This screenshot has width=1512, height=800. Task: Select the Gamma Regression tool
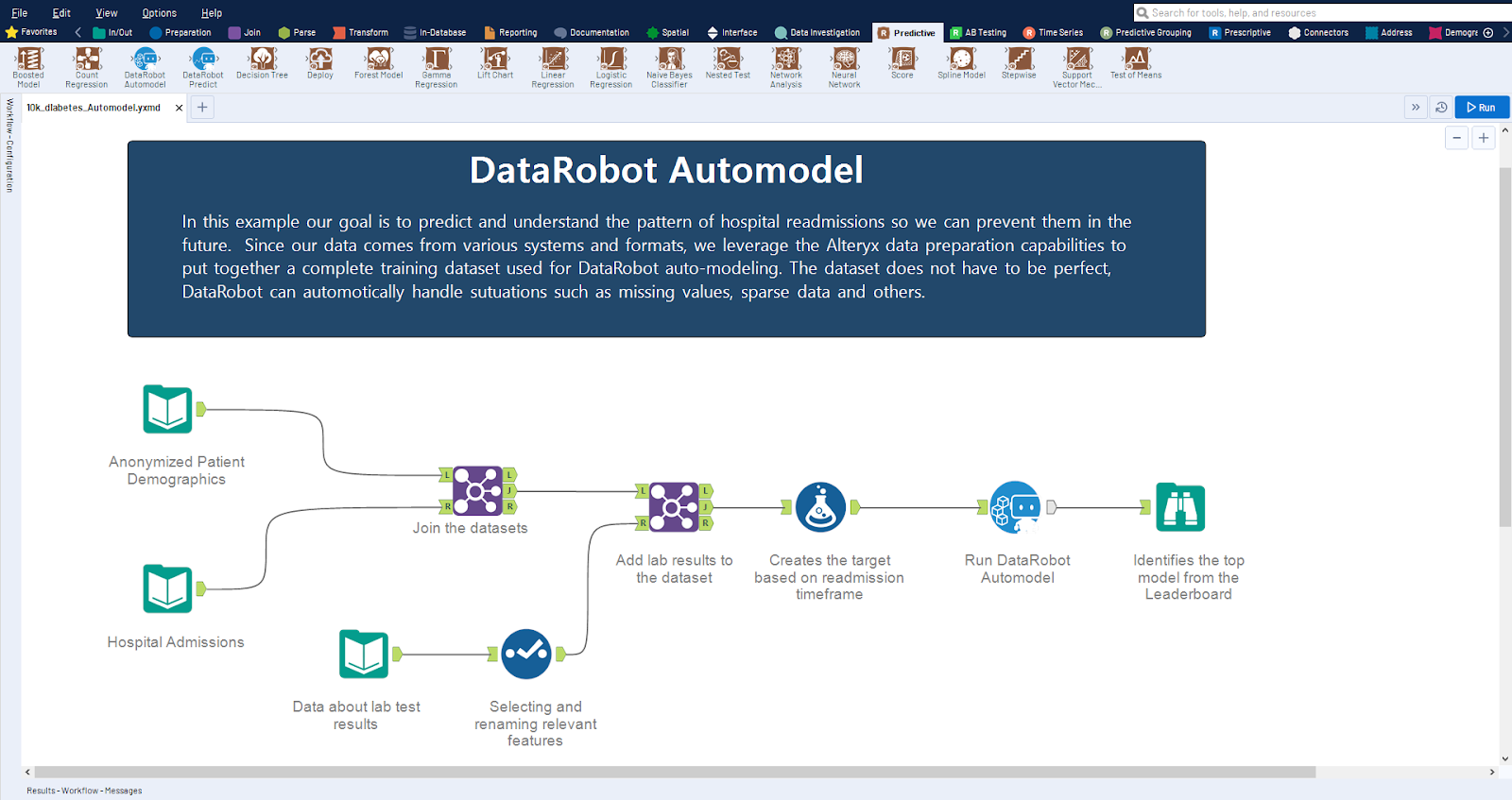tap(437, 68)
